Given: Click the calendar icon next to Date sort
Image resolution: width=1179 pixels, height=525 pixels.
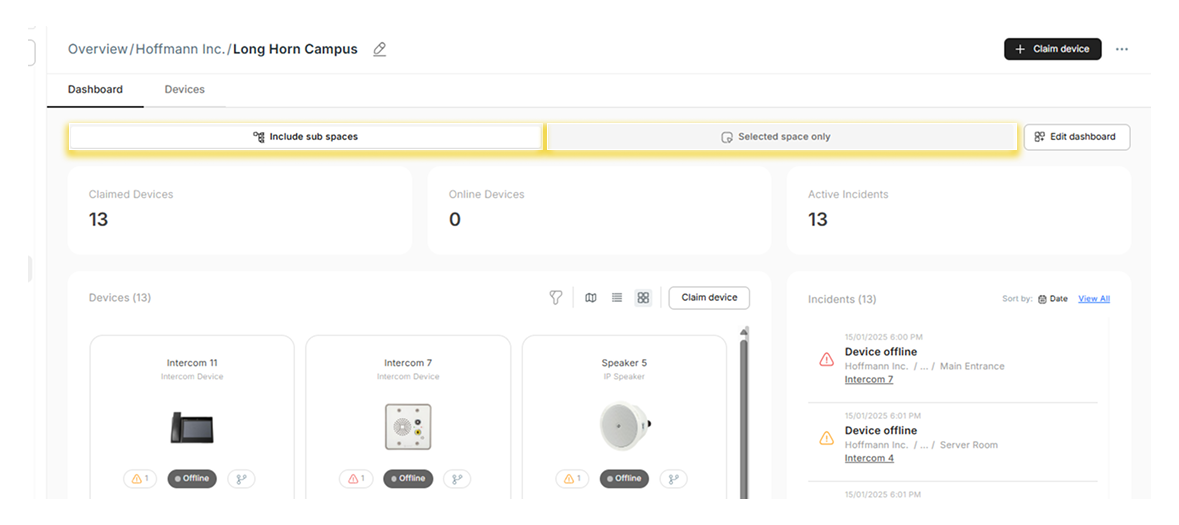Looking at the screenshot, I should point(1042,299).
